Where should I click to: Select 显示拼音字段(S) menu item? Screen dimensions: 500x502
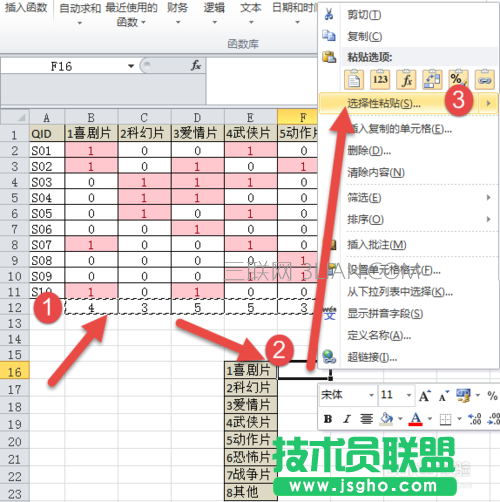pos(385,313)
